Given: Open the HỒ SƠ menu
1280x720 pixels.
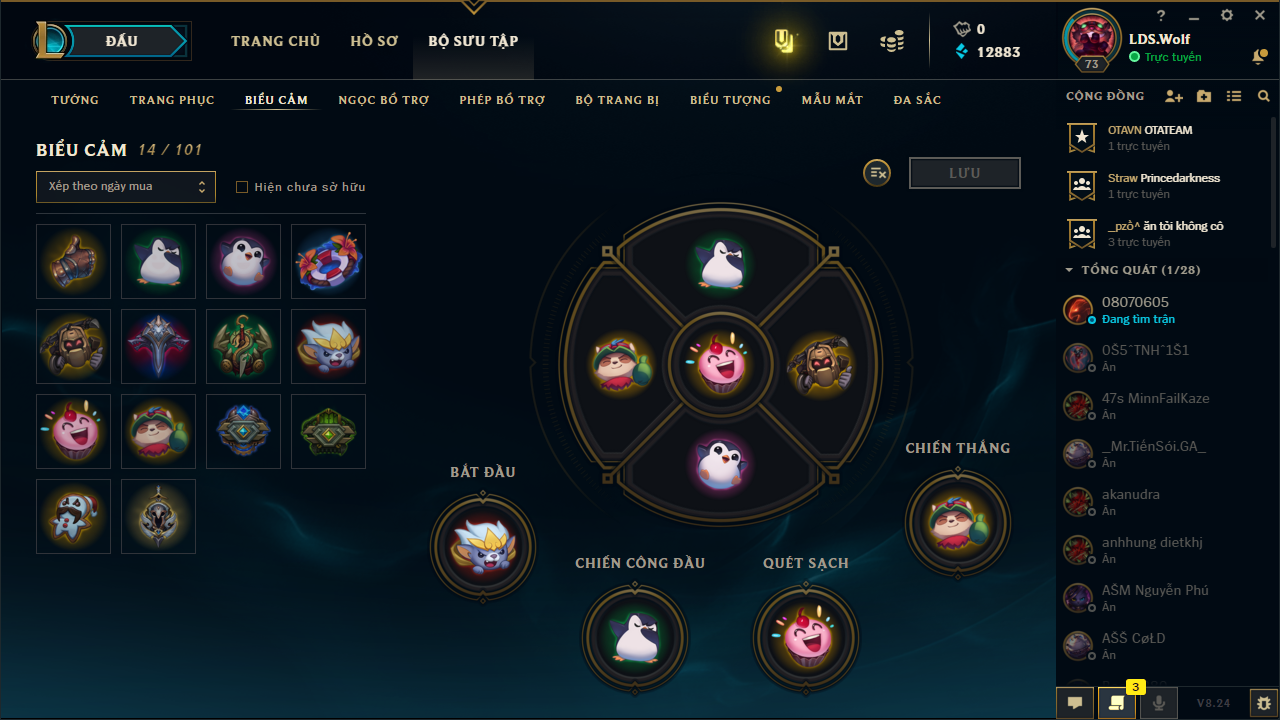Looking at the screenshot, I should click(x=374, y=41).
